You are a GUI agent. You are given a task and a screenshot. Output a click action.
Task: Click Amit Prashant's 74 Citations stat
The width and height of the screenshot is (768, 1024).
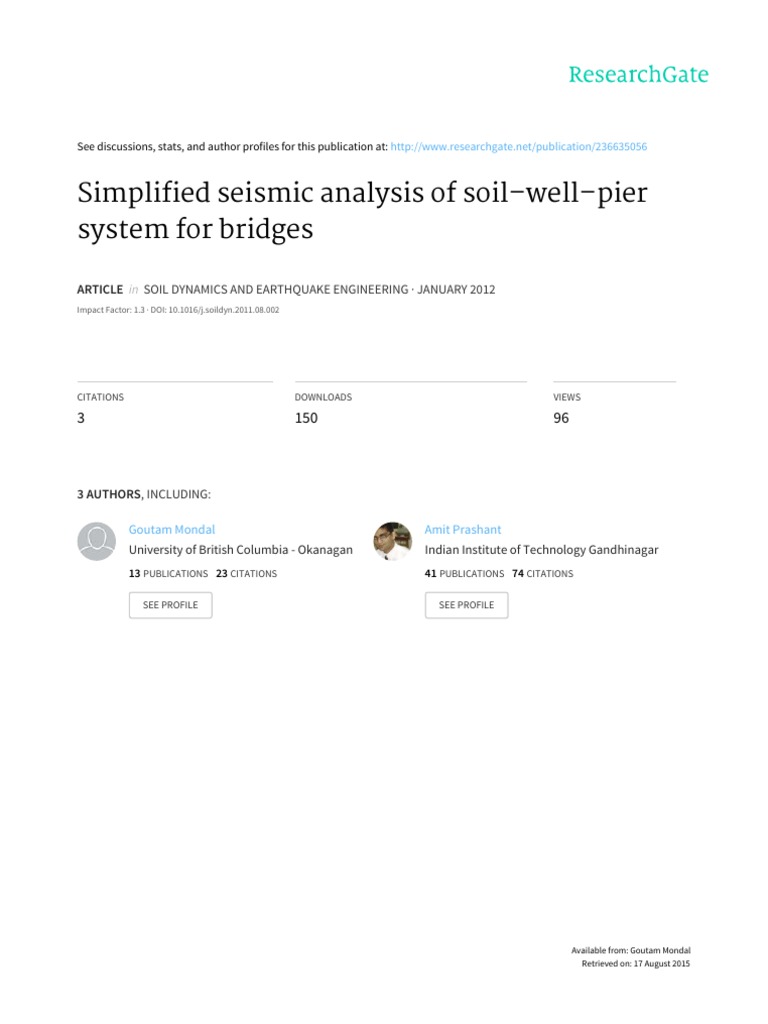pos(543,574)
